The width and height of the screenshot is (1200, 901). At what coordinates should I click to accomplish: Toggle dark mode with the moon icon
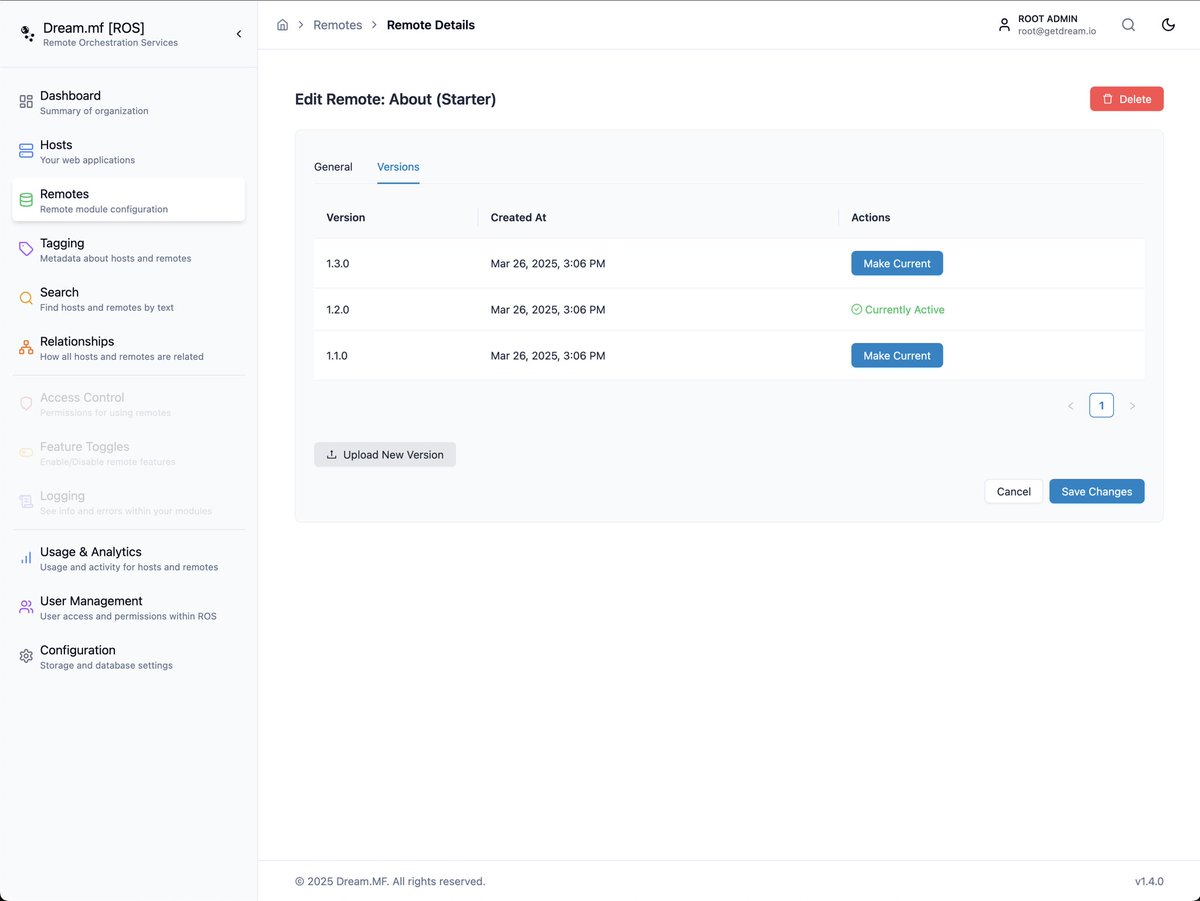[x=1168, y=25]
